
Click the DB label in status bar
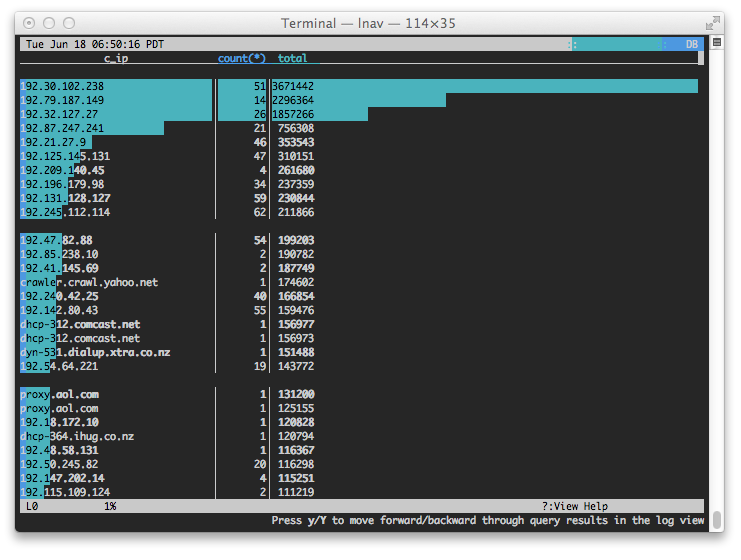tap(691, 44)
